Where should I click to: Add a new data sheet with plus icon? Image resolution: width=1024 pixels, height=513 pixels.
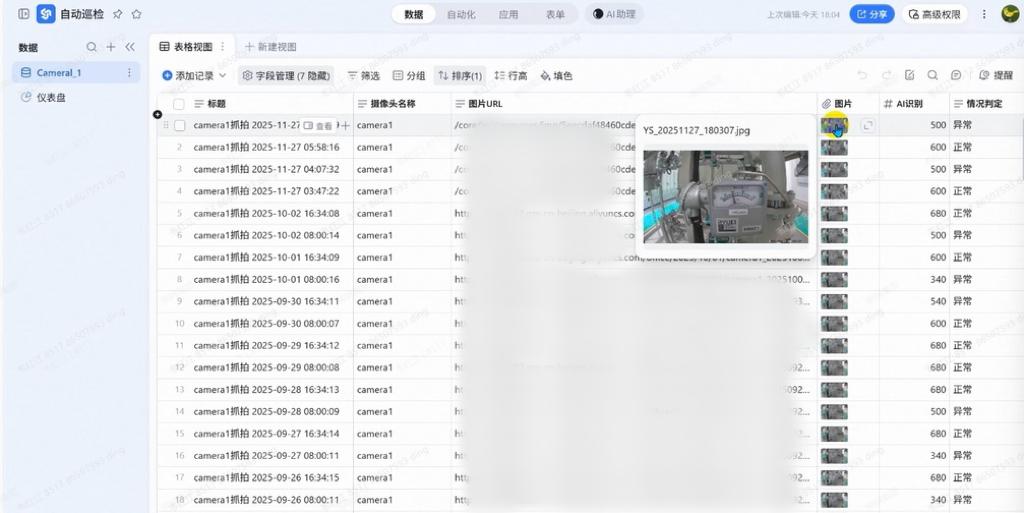[x=111, y=47]
